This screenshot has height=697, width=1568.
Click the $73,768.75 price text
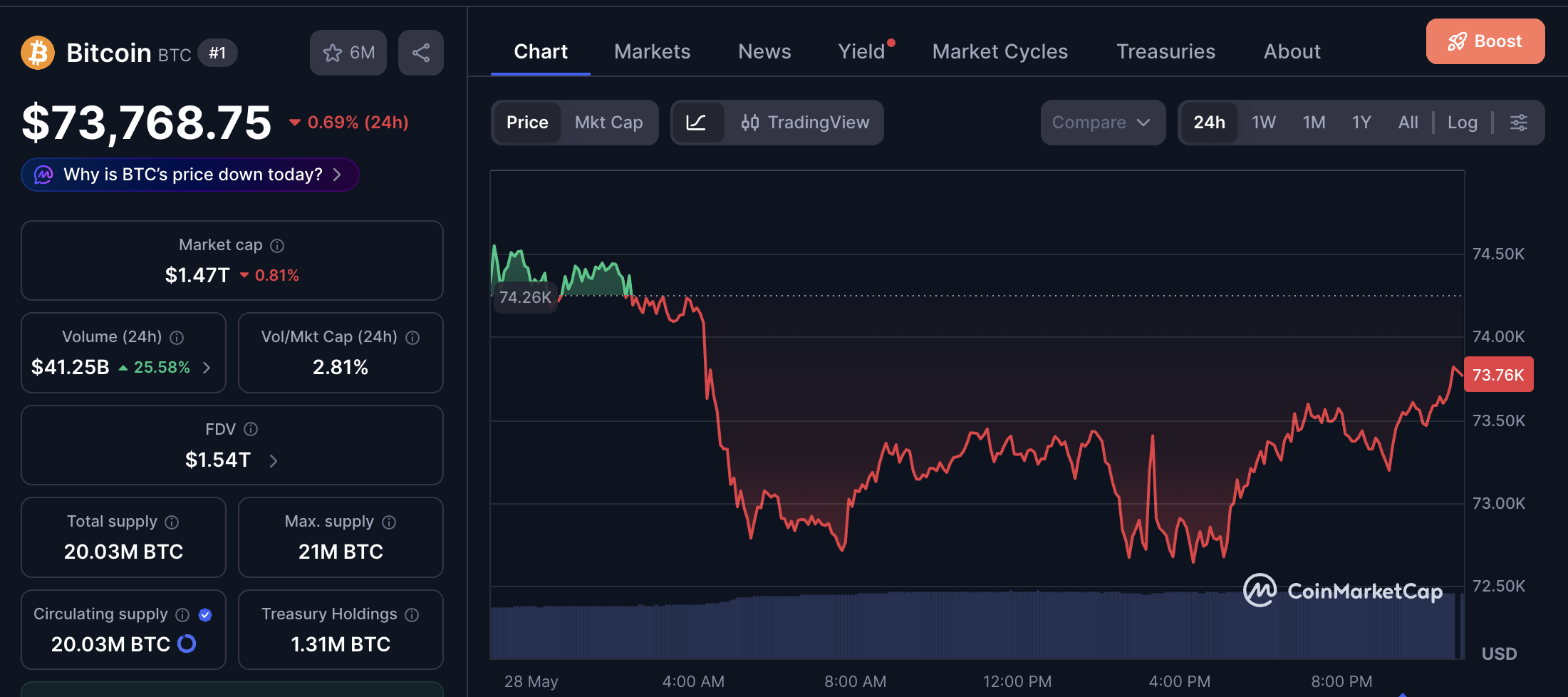pos(147,123)
